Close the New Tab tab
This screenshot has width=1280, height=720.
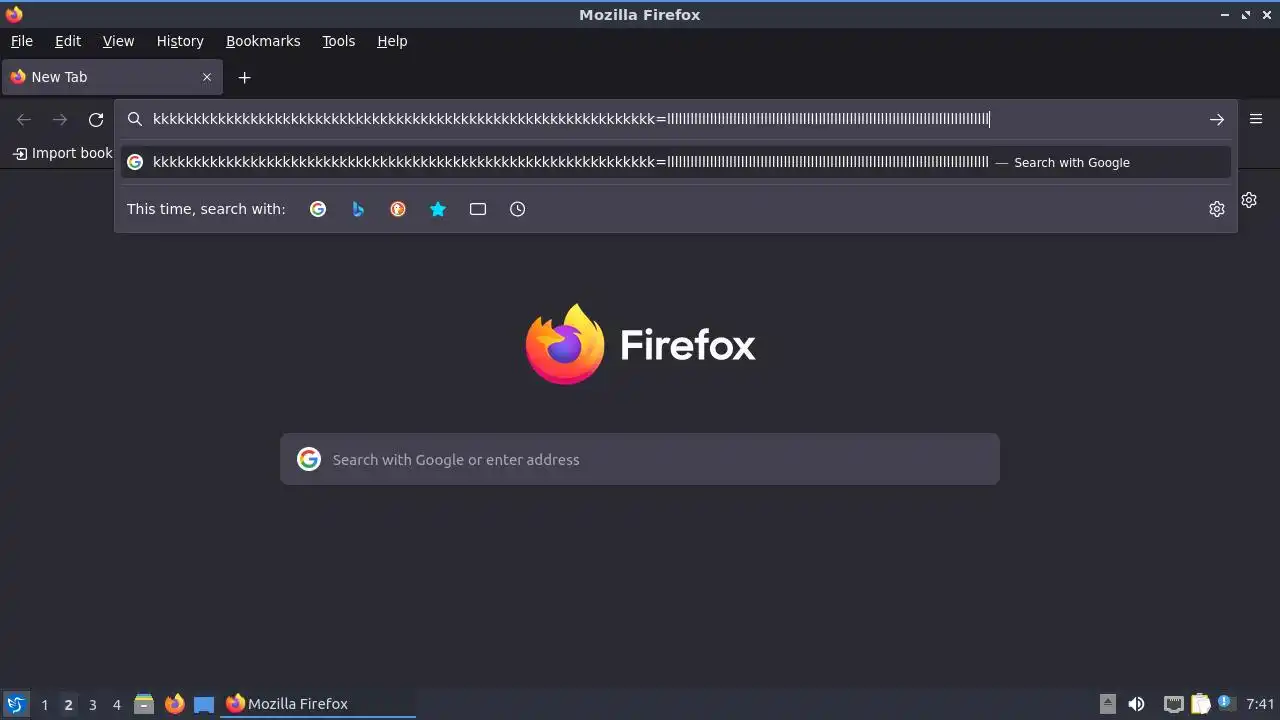(x=207, y=77)
